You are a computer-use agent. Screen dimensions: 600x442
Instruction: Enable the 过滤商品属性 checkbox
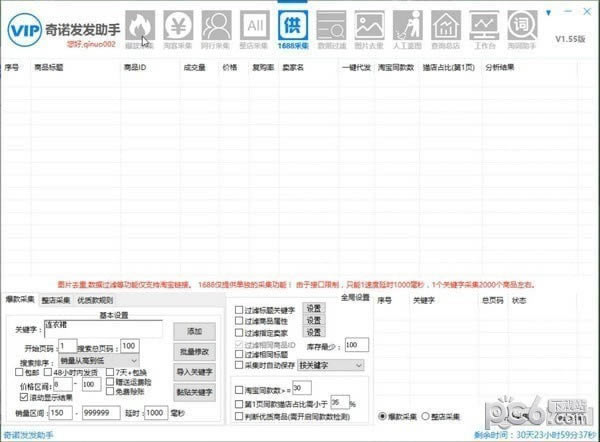[239, 321]
